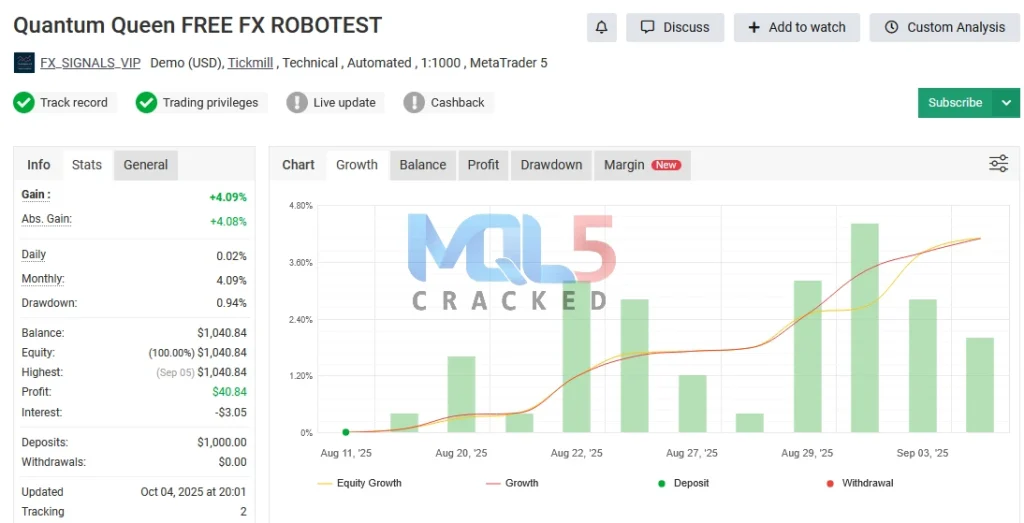Click the Cashback warning icon
Screen dimensions: 1024x523
point(414,102)
